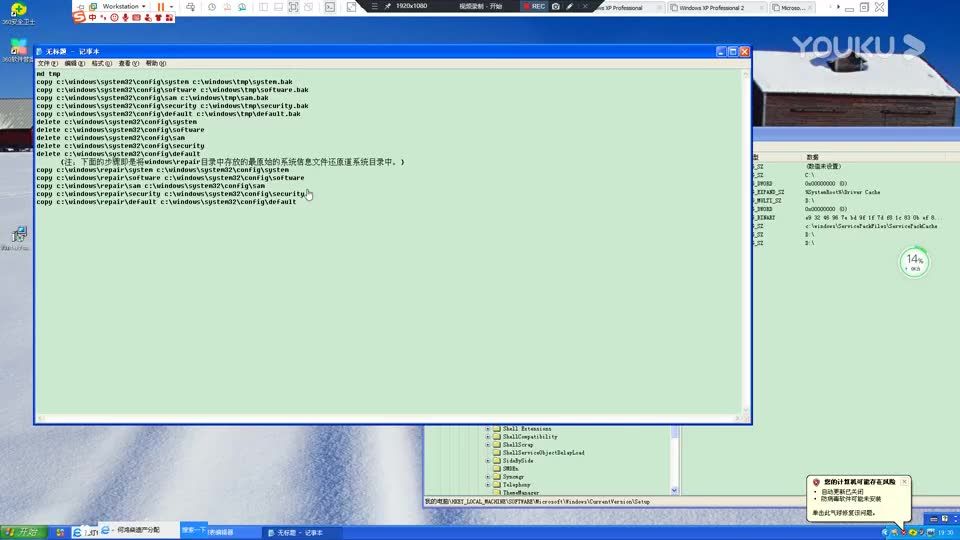Image resolution: width=960 pixels, height=540 pixels.
Task: Enter full screen mode icon
Action: 293,7
